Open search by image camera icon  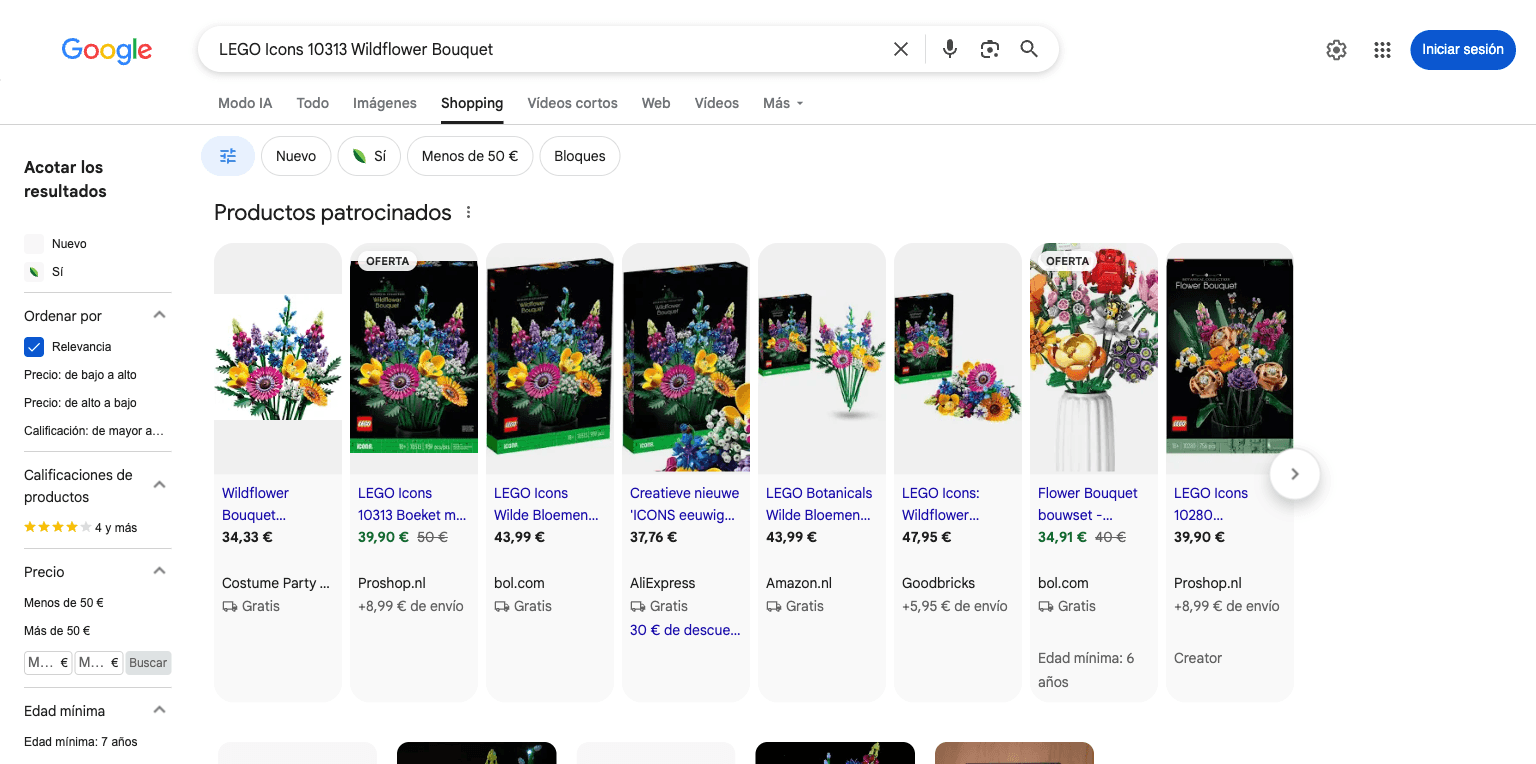pyautogui.click(x=990, y=49)
